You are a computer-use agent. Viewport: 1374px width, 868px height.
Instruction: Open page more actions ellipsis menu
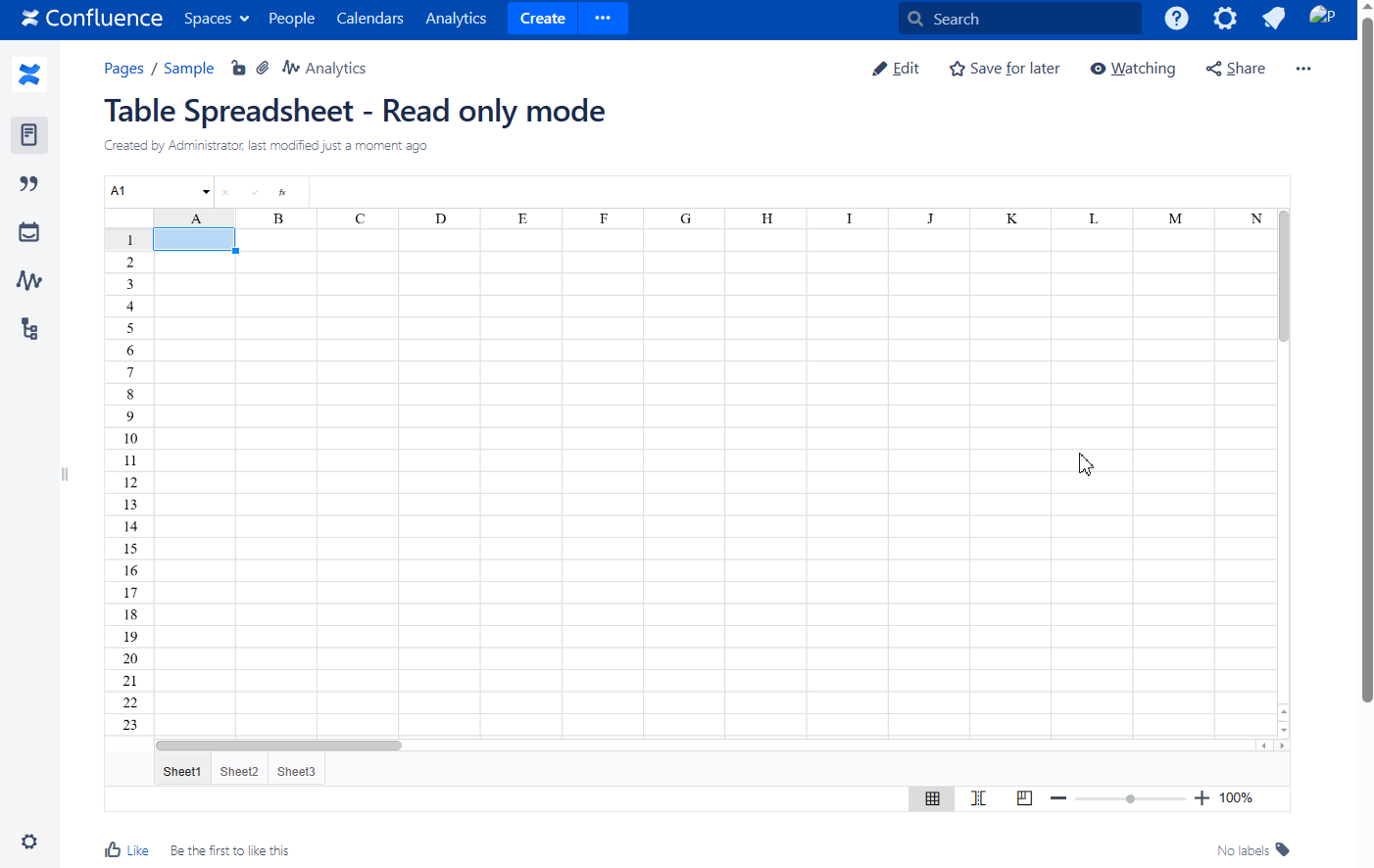pyautogui.click(x=1302, y=69)
